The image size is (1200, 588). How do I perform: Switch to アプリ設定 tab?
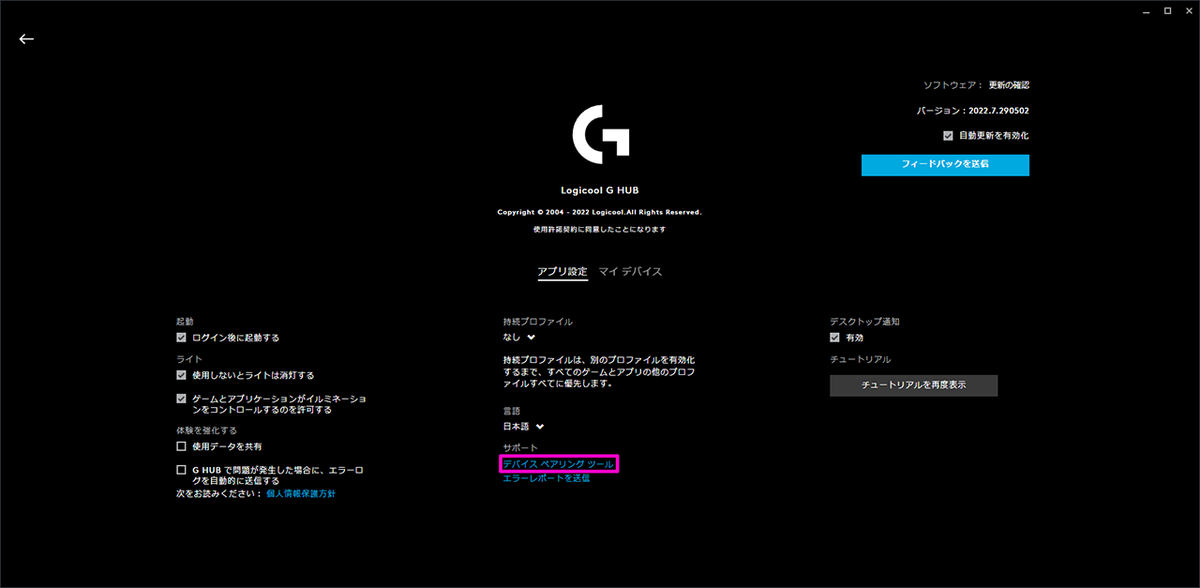pyautogui.click(x=563, y=272)
